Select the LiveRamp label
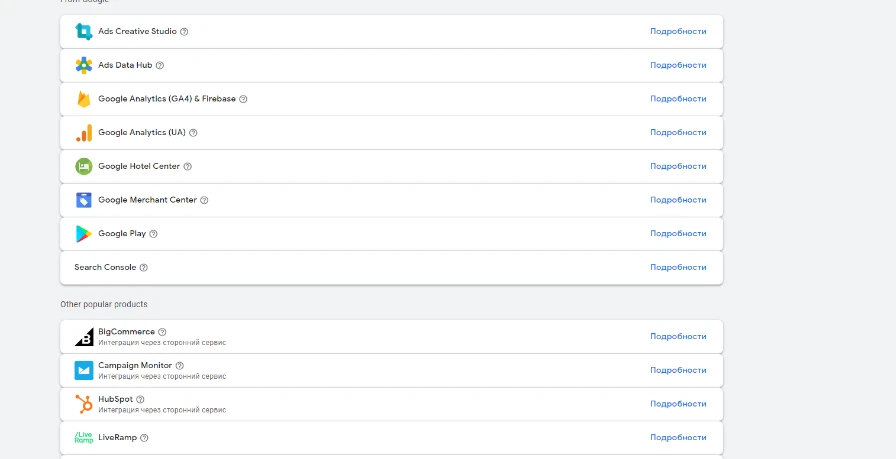 click(x=117, y=438)
